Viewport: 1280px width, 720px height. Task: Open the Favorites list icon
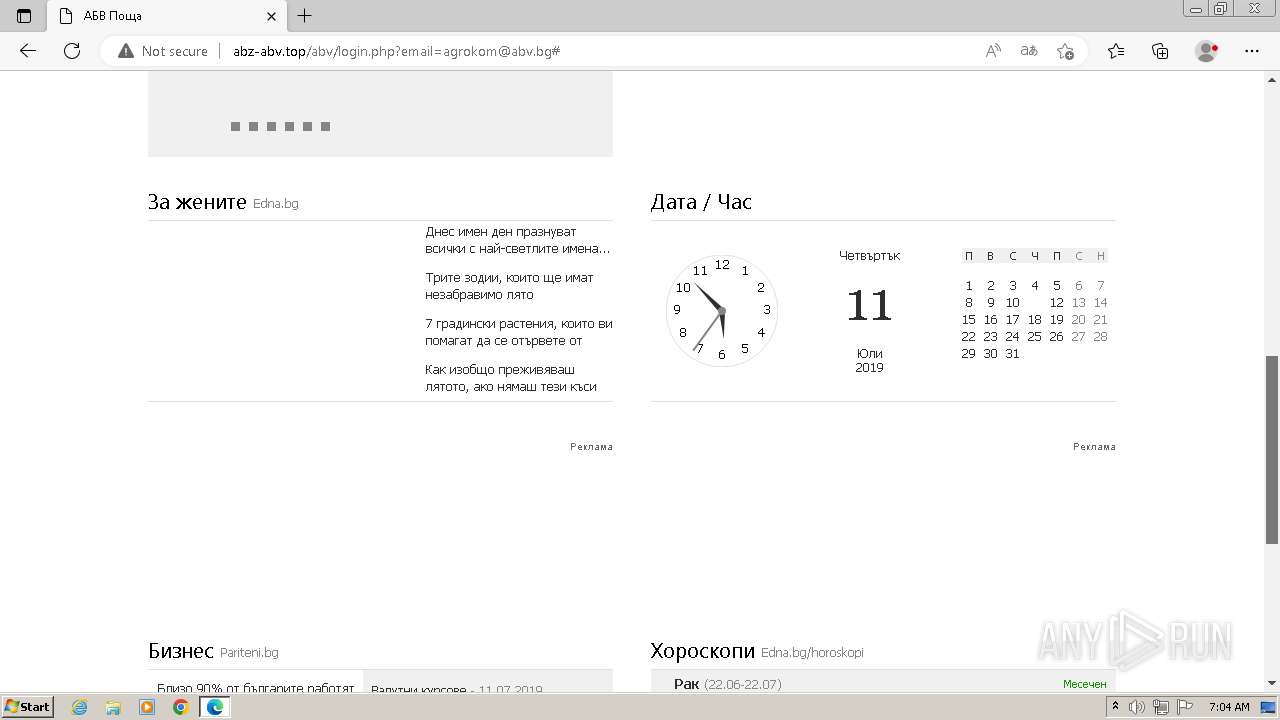click(1116, 51)
